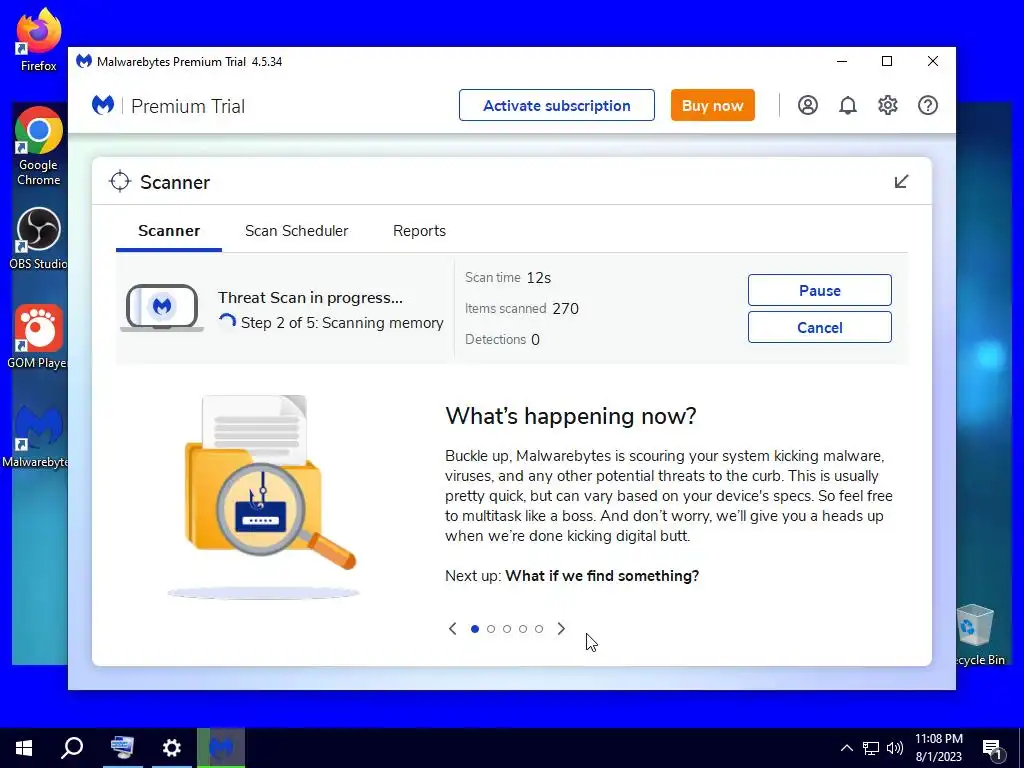Click the Malwarebytes logo beside Premium Trial
Image resolution: width=1024 pixels, height=768 pixels.
pos(103,105)
